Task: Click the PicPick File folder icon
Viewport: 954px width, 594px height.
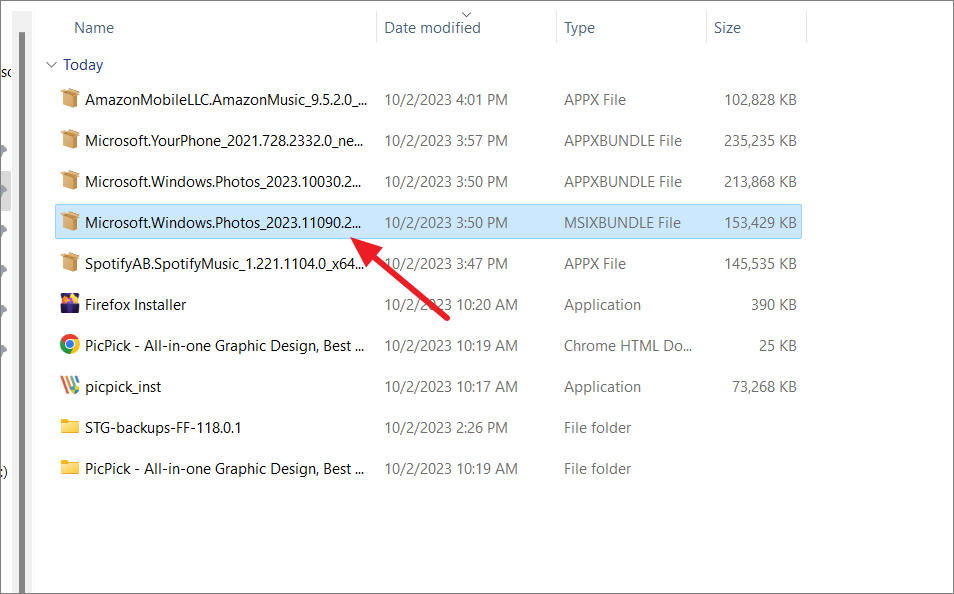Action: point(70,467)
